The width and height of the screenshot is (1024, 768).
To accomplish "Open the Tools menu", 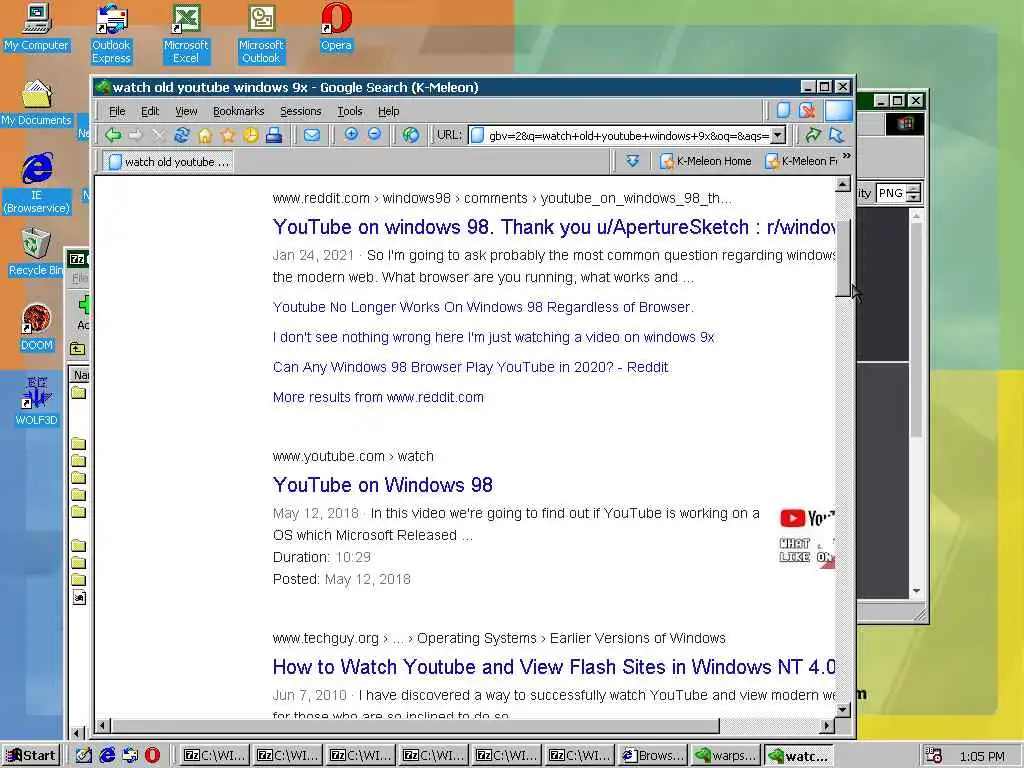I will tap(349, 111).
